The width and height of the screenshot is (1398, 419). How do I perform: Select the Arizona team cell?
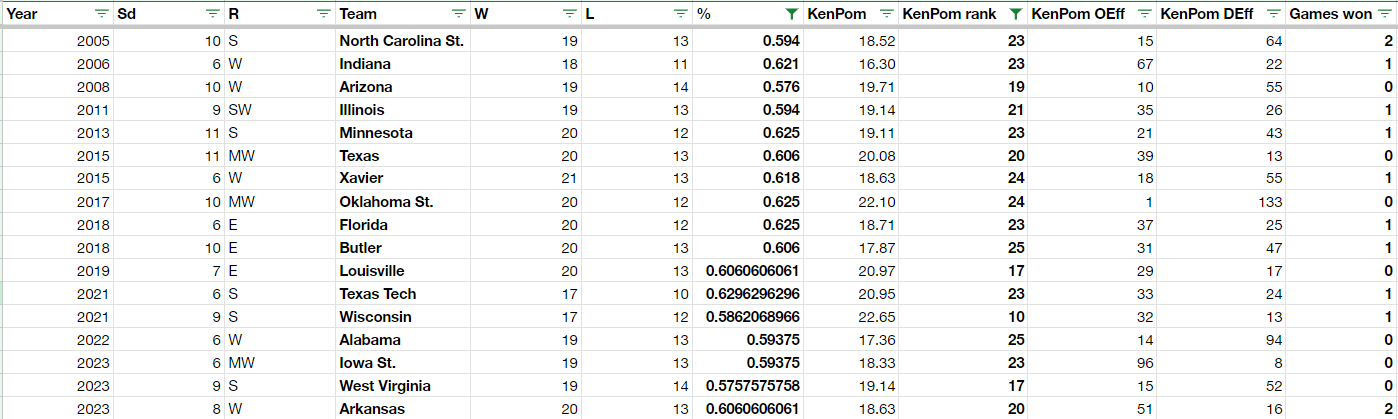(x=402, y=87)
